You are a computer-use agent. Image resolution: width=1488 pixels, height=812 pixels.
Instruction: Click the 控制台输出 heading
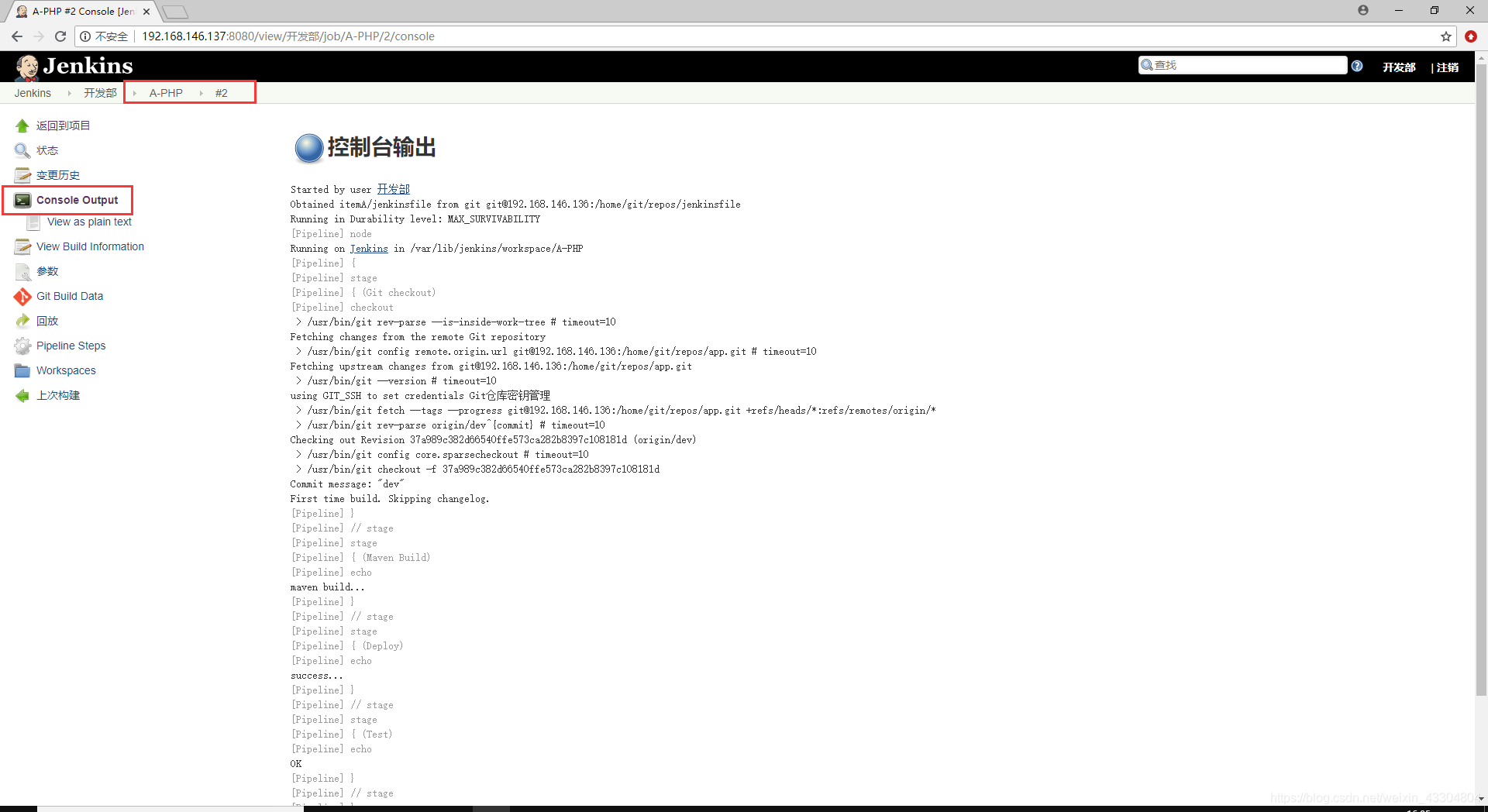coord(381,147)
